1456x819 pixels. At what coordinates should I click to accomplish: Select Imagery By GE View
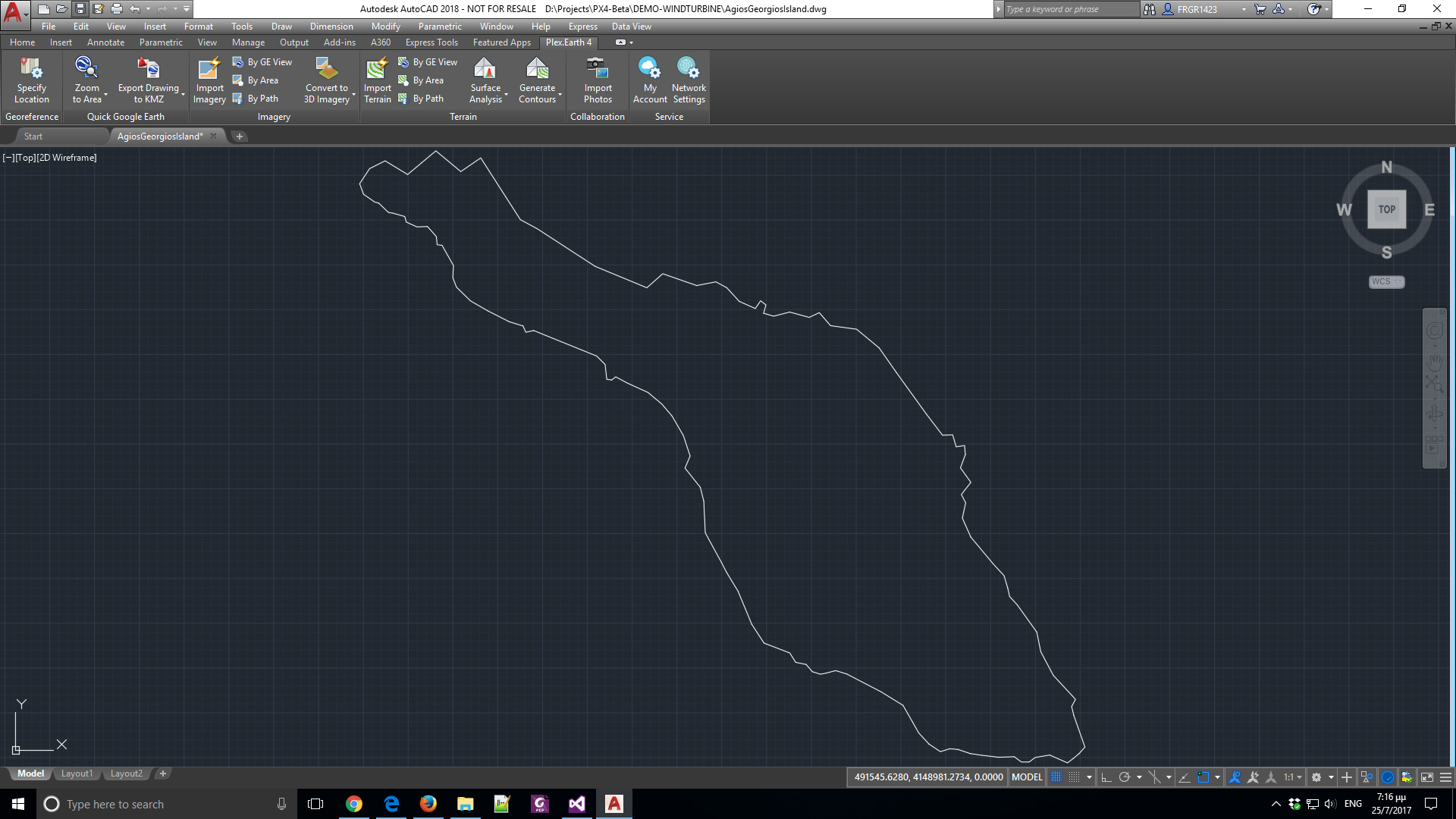[262, 62]
